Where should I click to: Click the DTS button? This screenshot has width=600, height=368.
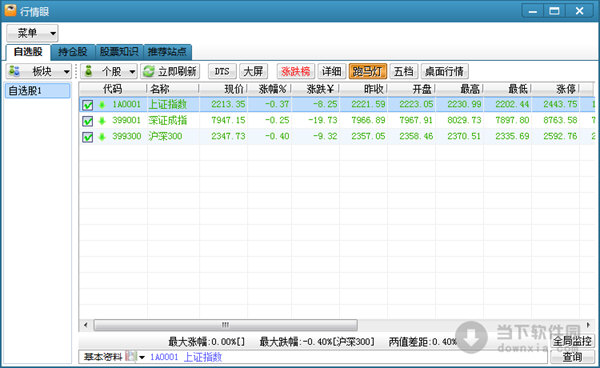coord(222,71)
